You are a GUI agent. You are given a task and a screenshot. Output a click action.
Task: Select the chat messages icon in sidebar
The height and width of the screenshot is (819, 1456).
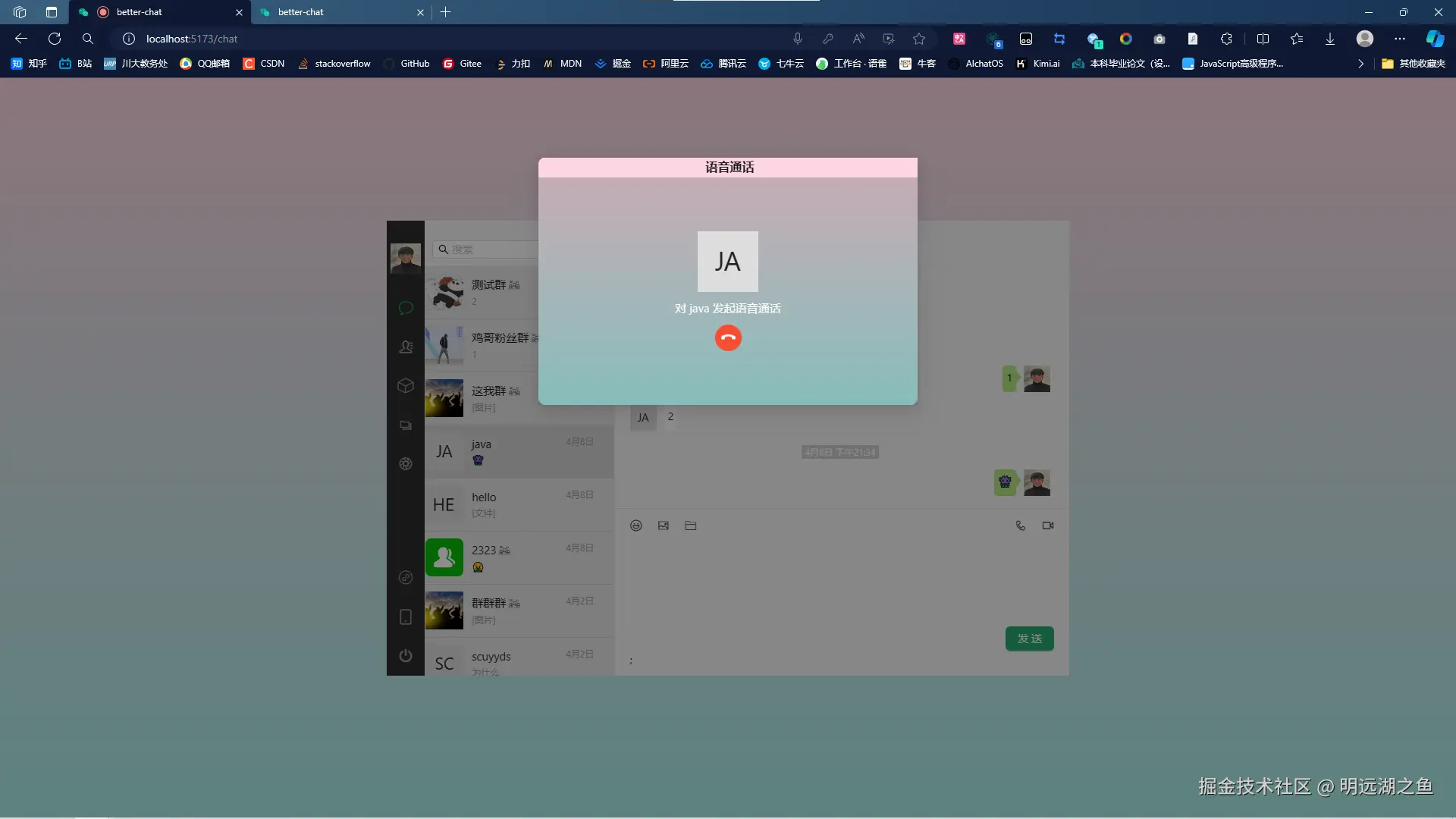[406, 308]
